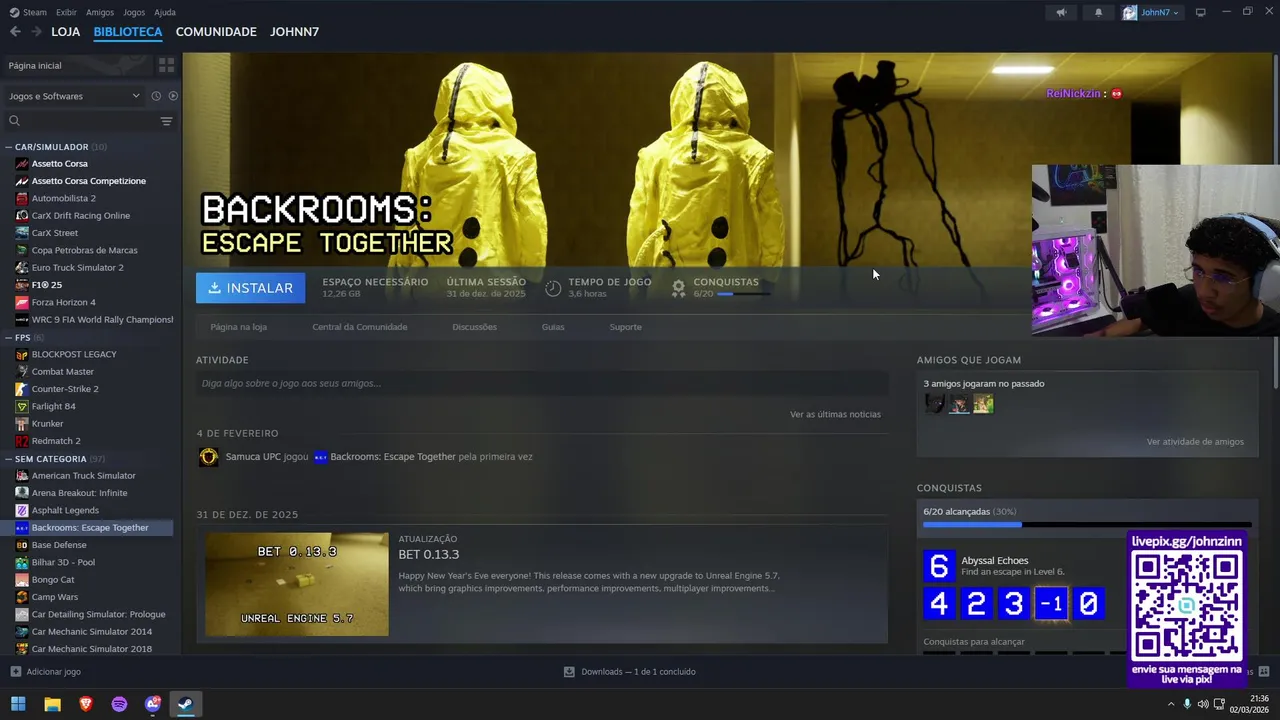Open the Exibir menu
Screen dimensions: 1280x720
click(66, 12)
